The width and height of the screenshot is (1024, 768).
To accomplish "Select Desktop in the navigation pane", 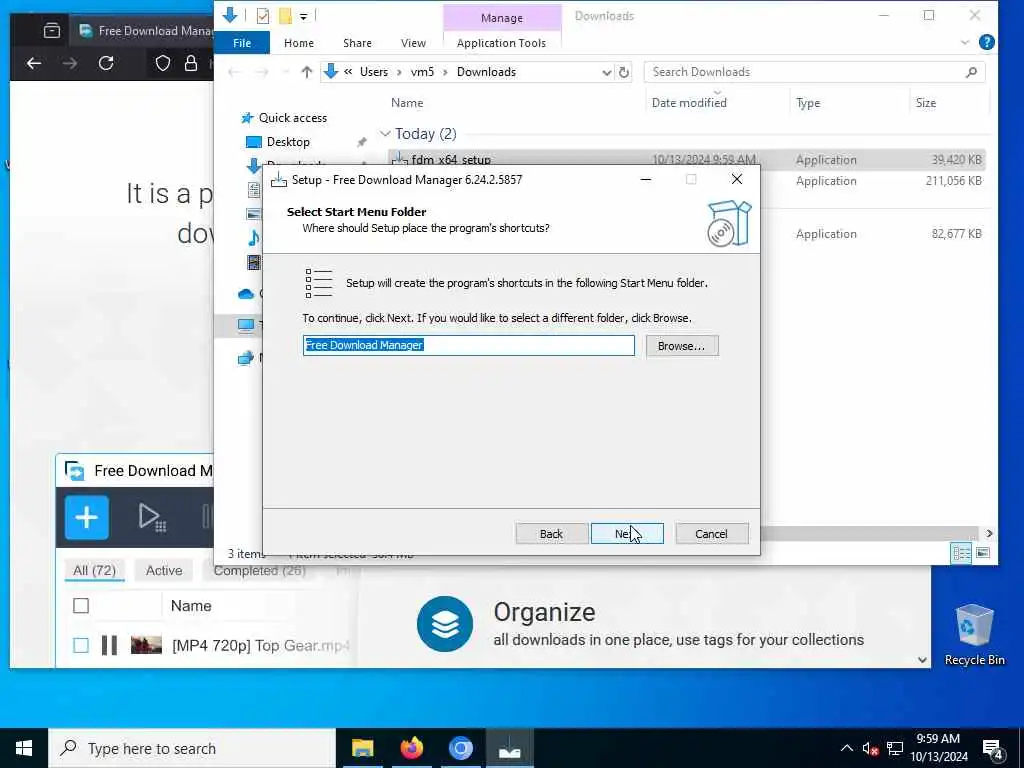I will point(288,142).
